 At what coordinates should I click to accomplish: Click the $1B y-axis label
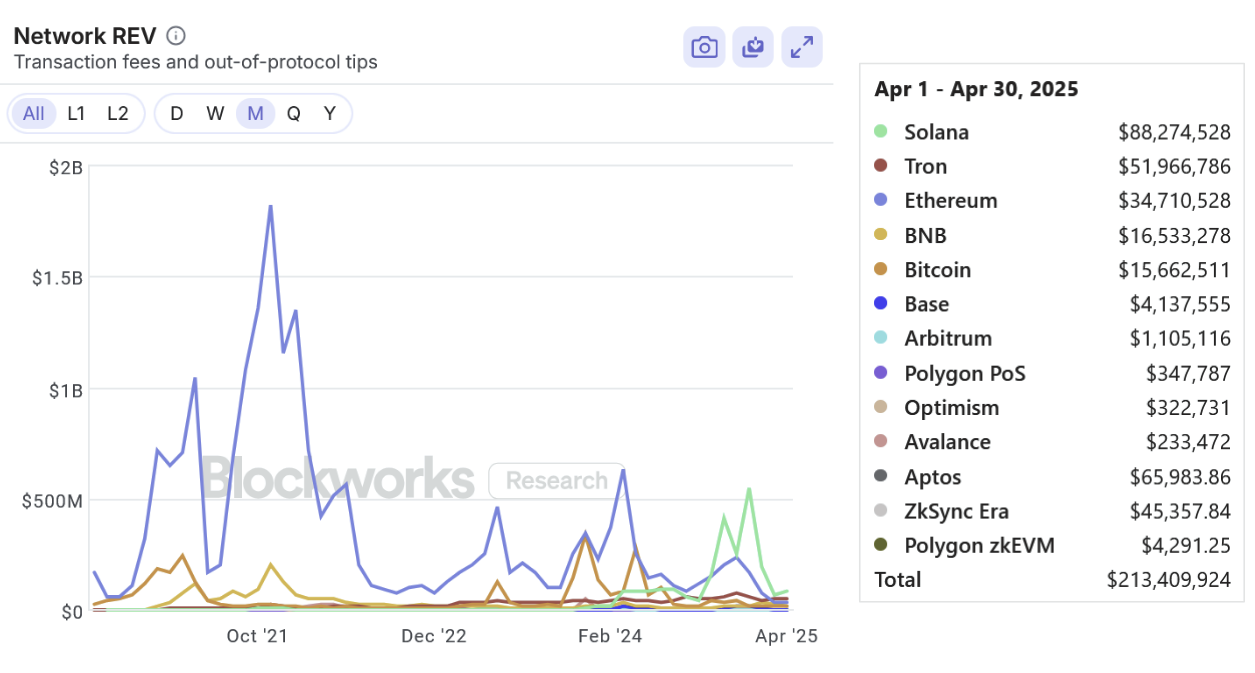[x=65, y=389]
